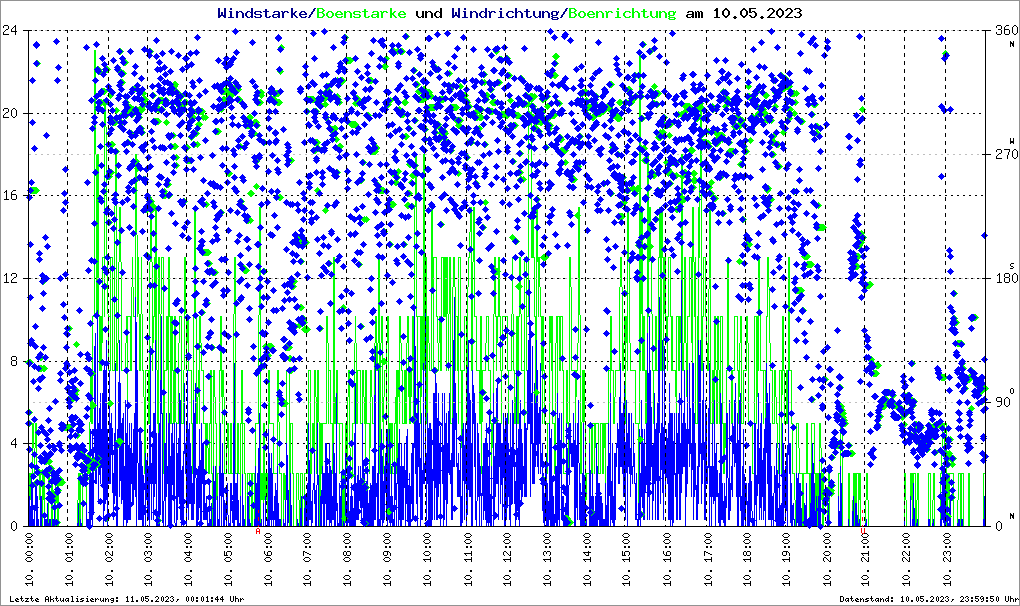This screenshot has height=606, width=1020.
Task: Click the compass letter S on right axis
Action: (x=1012, y=265)
